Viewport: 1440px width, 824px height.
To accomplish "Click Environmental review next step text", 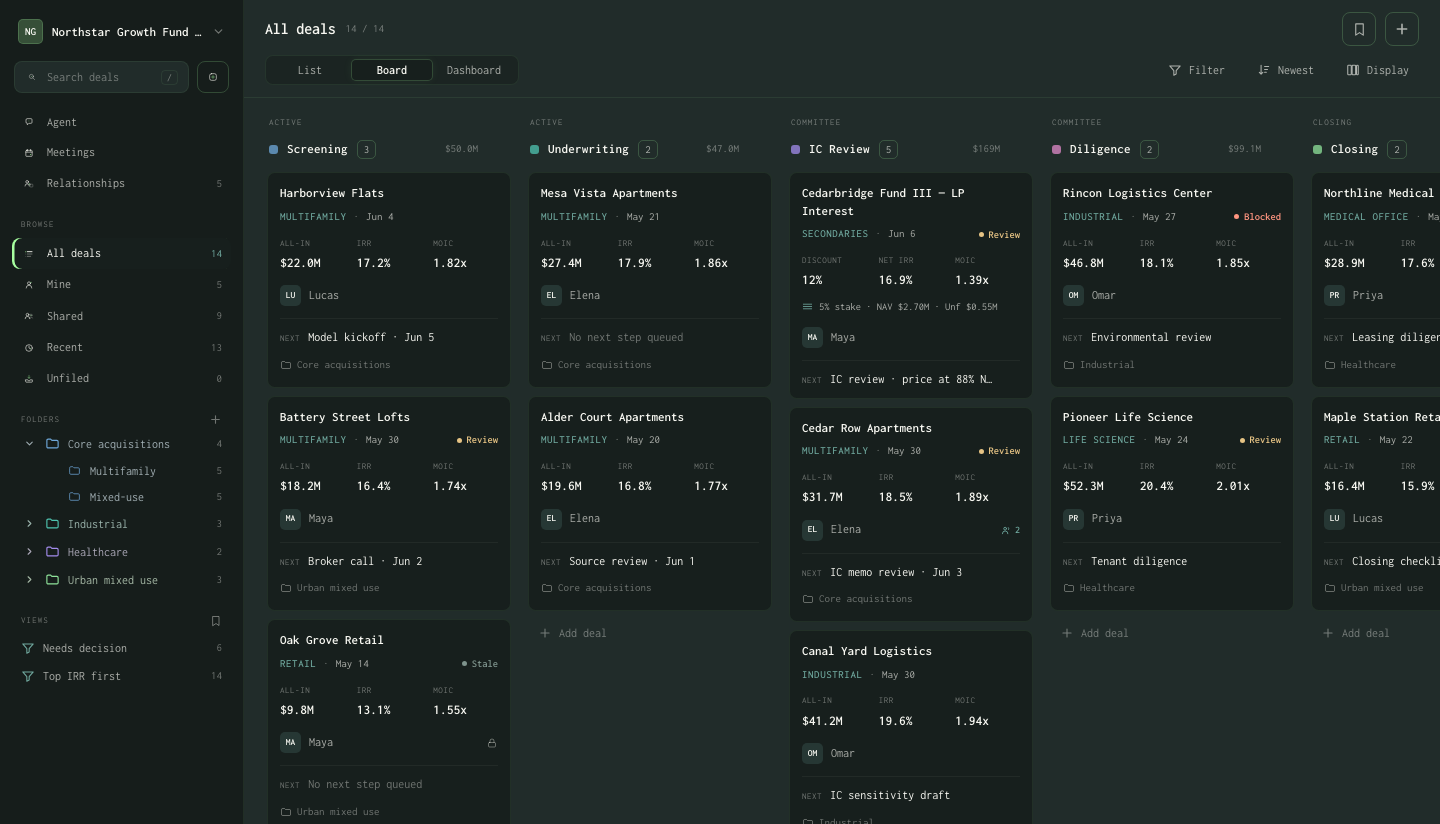I will point(1151,338).
